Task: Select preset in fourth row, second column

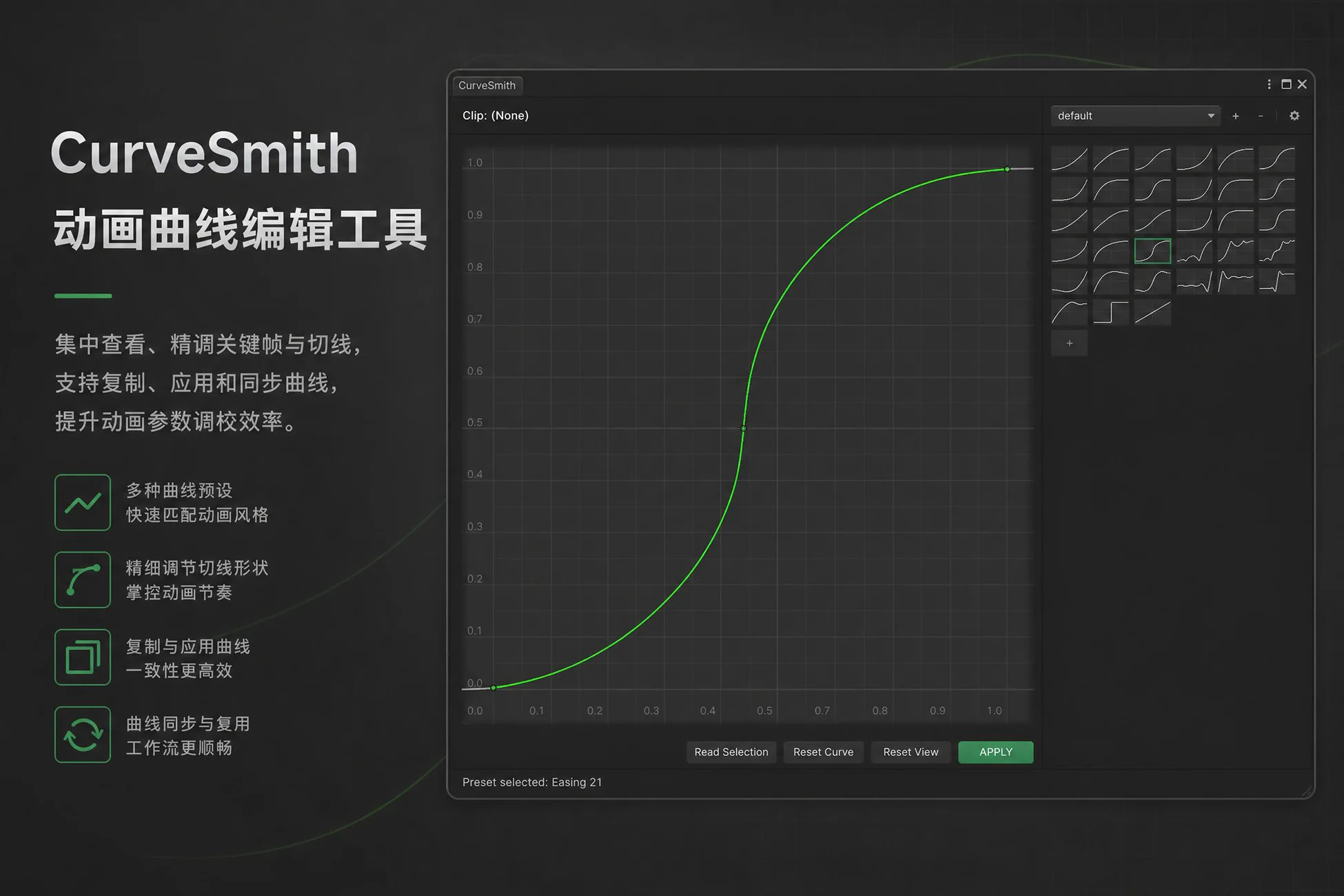Action: pyautogui.click(x=1111, y=251)
